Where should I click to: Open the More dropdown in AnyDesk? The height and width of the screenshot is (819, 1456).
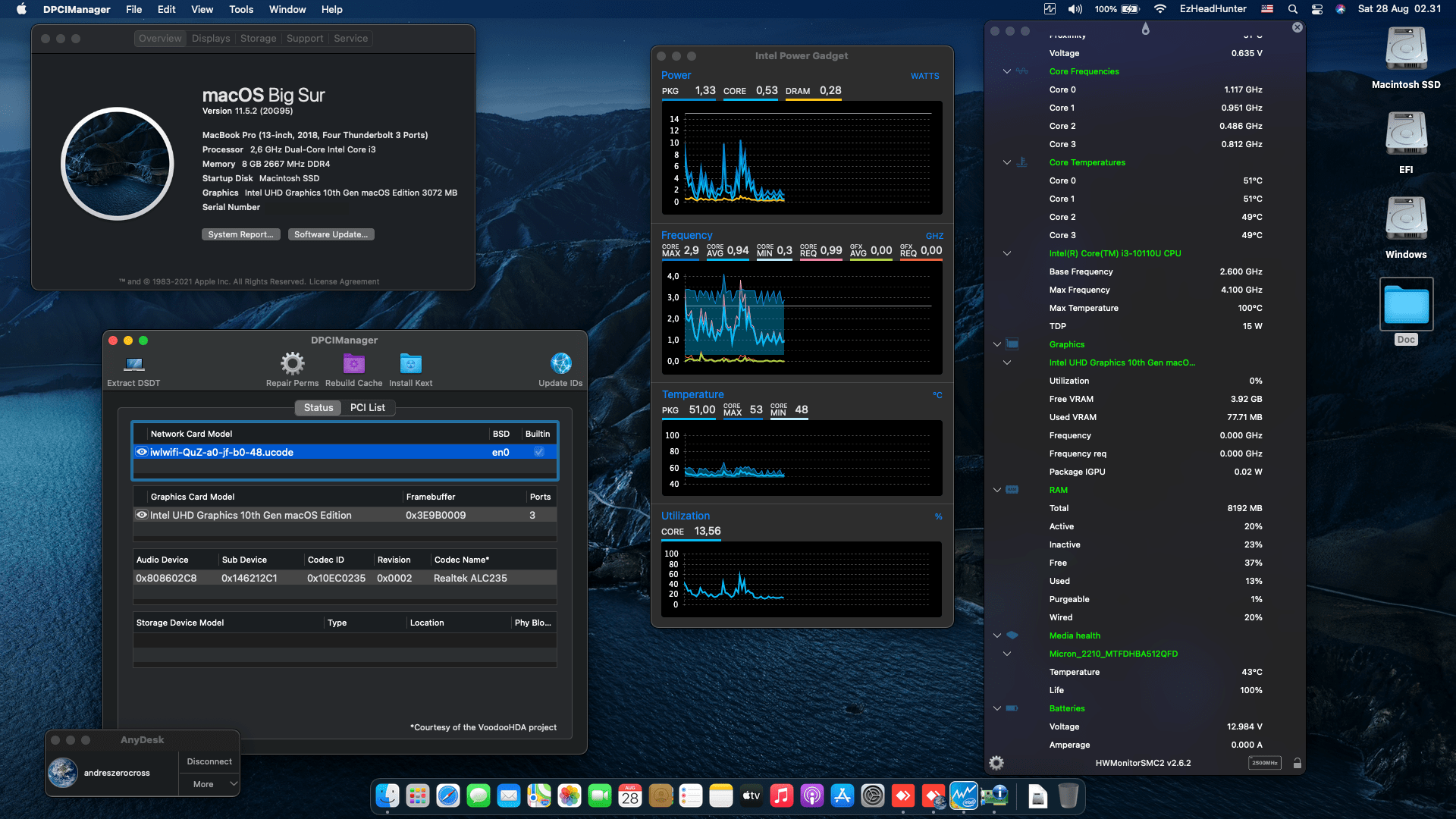tap(210, 784)
